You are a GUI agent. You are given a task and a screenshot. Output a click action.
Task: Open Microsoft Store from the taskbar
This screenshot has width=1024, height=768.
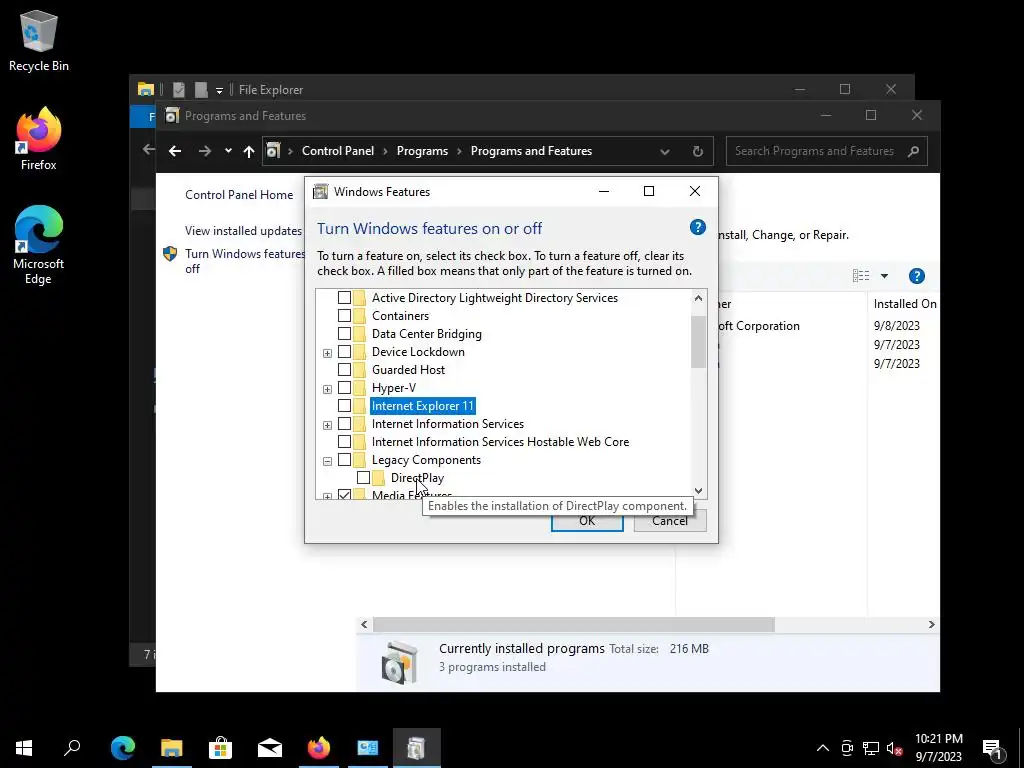pyautogui.click(x=221, y=748)
